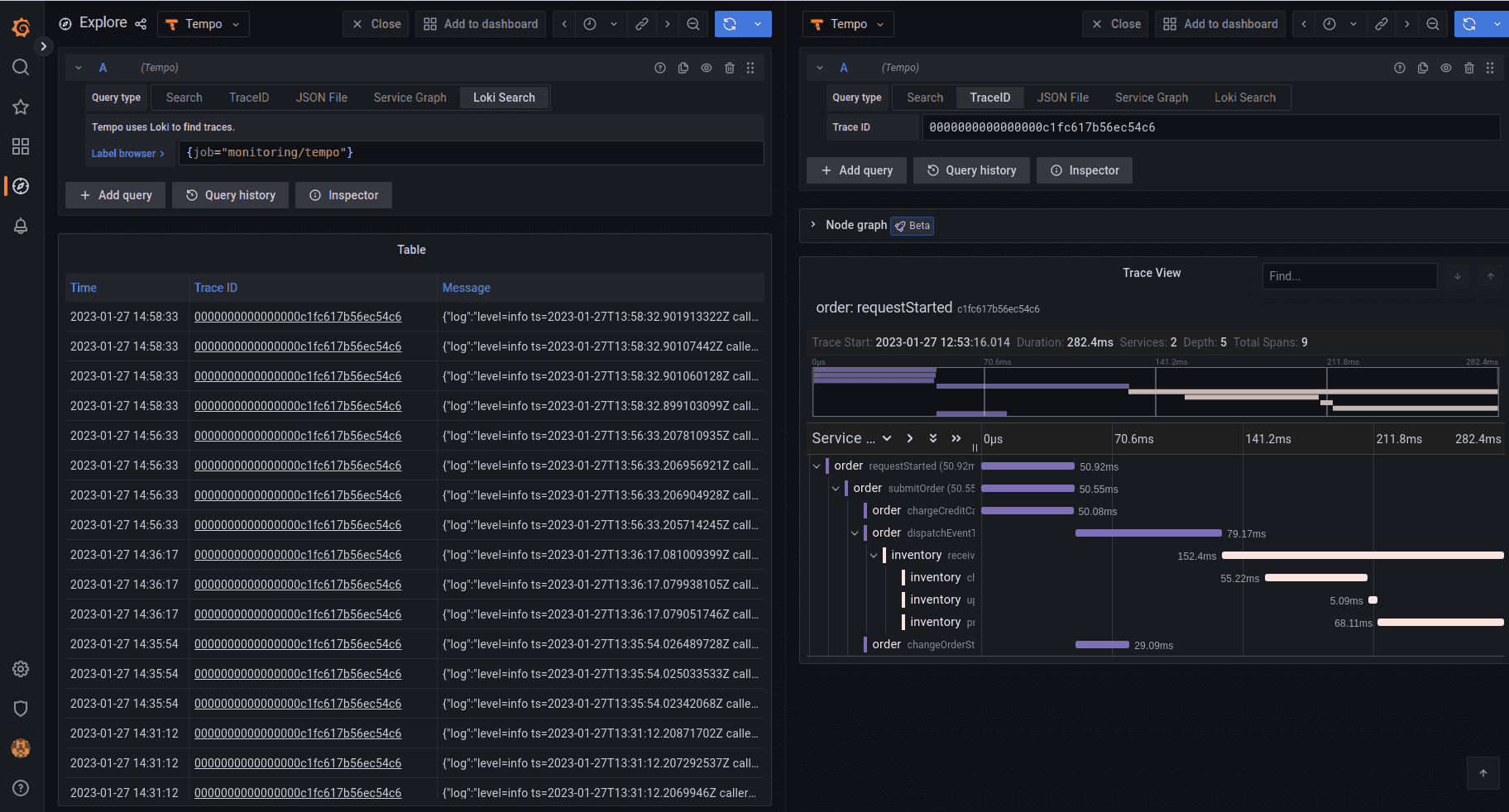Open search in the sidebar

[x=21, y=67]
